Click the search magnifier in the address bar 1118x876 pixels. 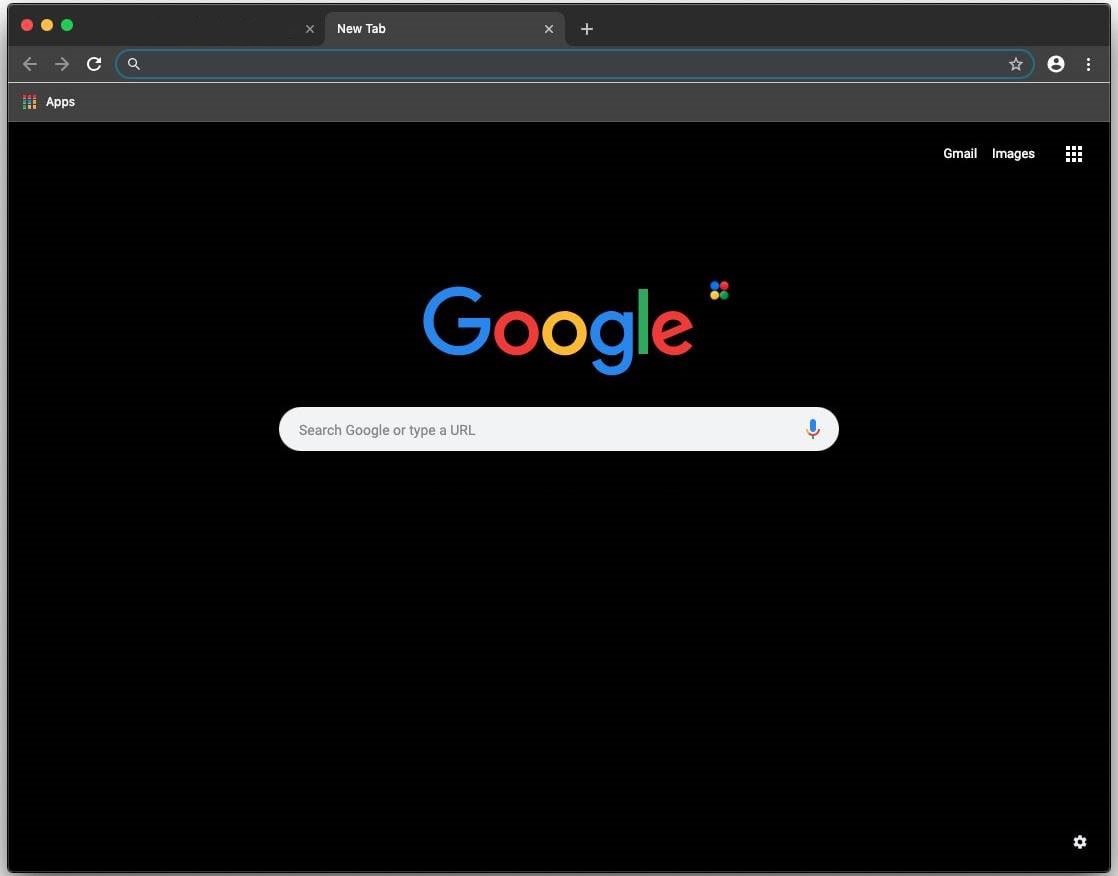pos(133,64)
